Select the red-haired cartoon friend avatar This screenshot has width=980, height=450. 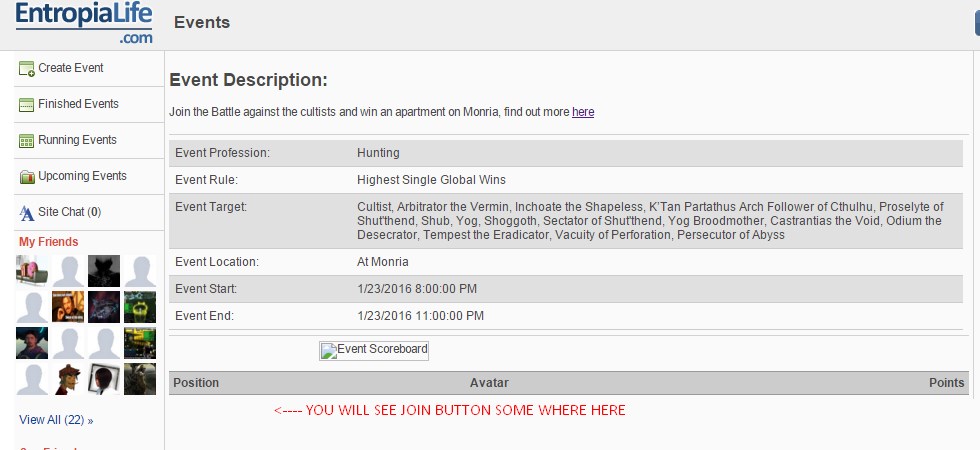pyautogui.click(x=68, y=379)
